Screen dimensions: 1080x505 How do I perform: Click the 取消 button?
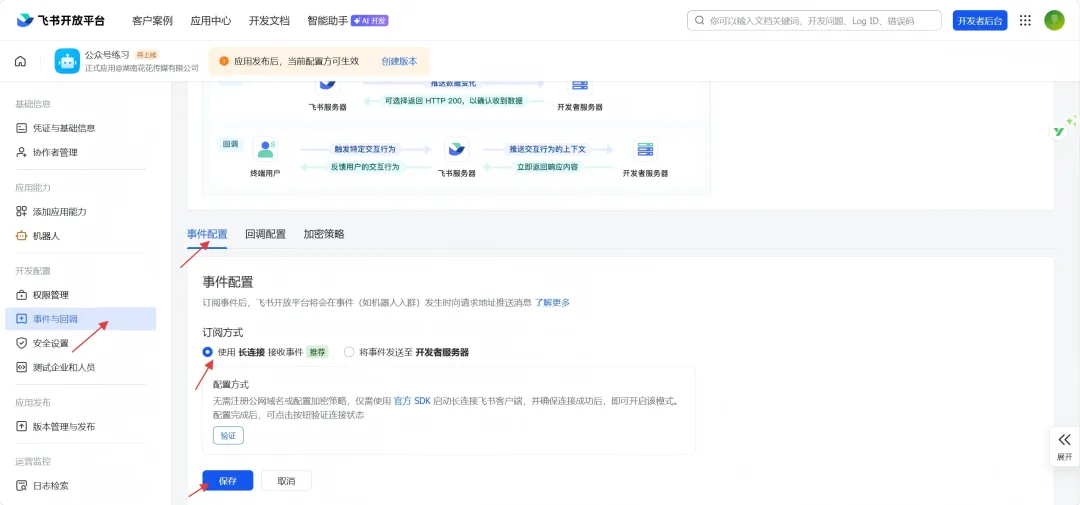tap(287, 481)
